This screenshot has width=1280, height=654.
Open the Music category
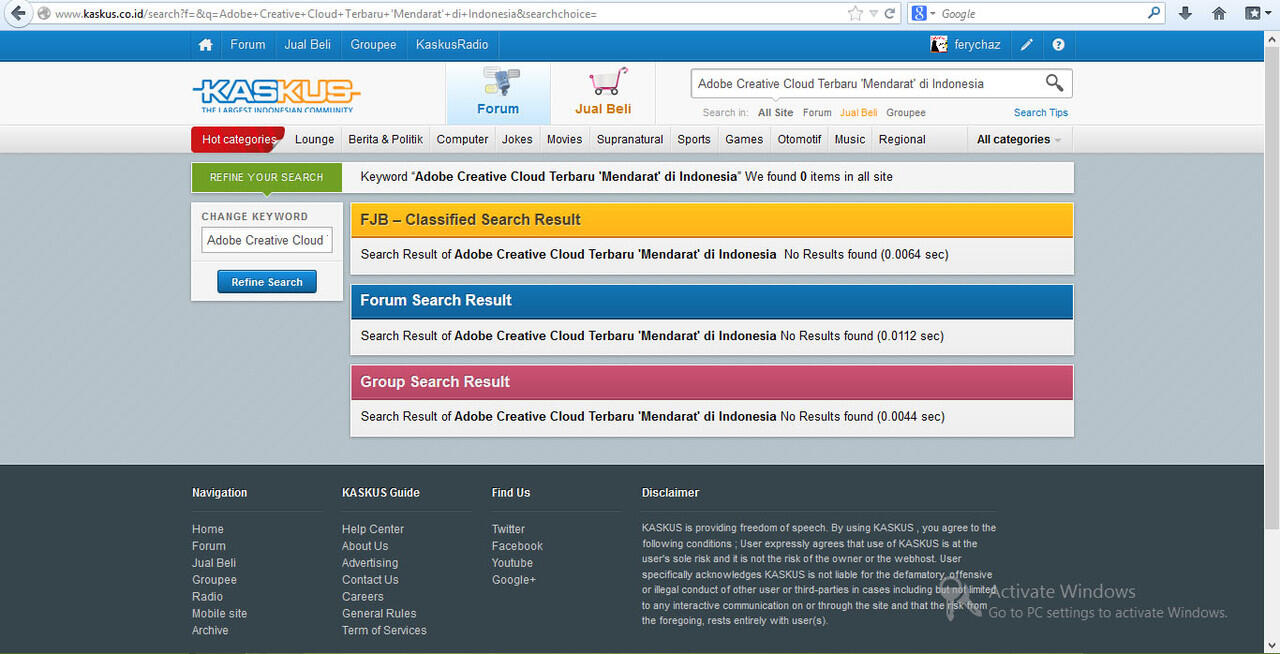850,140
